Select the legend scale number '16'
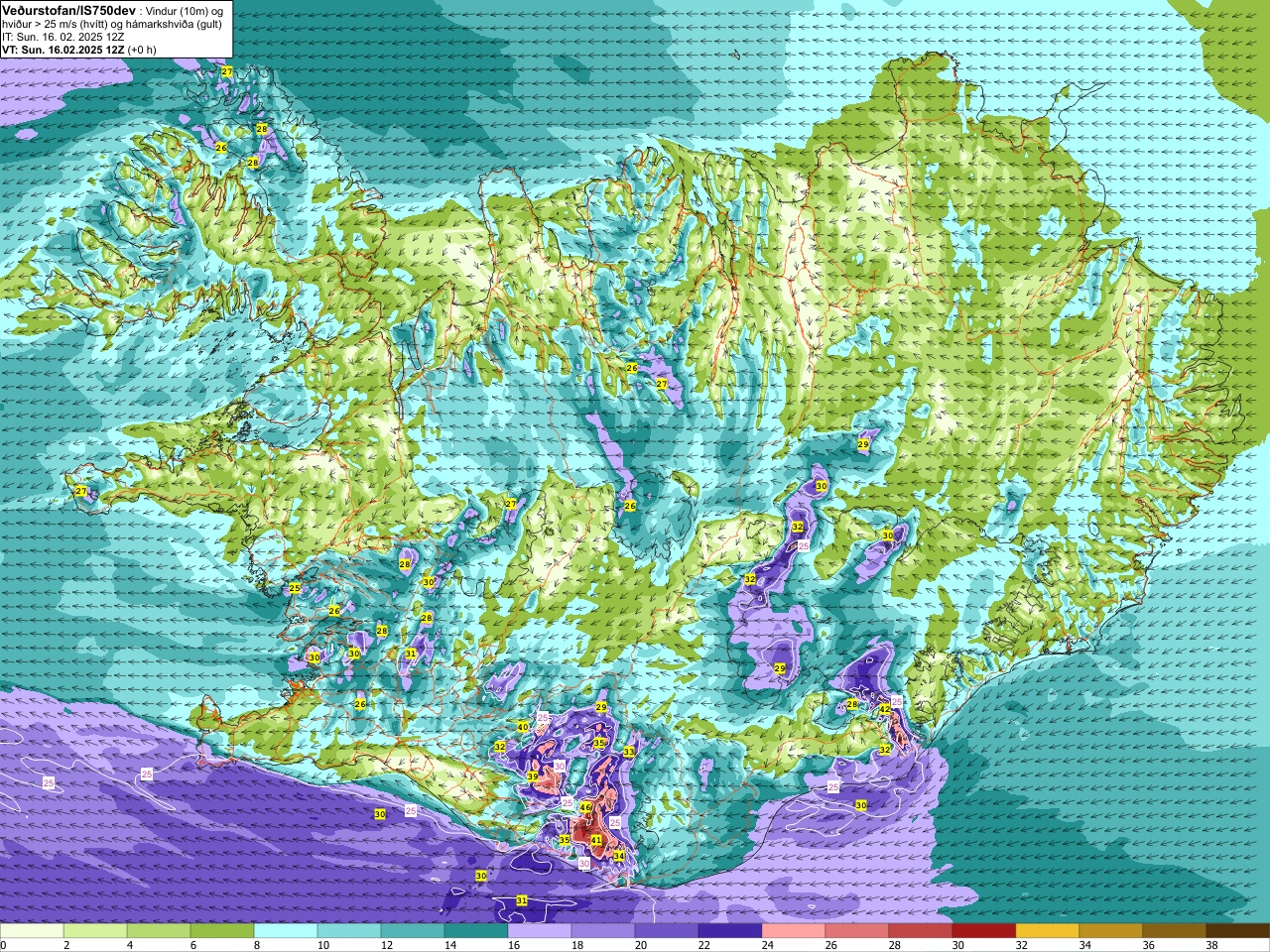1270x952 pixels. coord(514,945)
